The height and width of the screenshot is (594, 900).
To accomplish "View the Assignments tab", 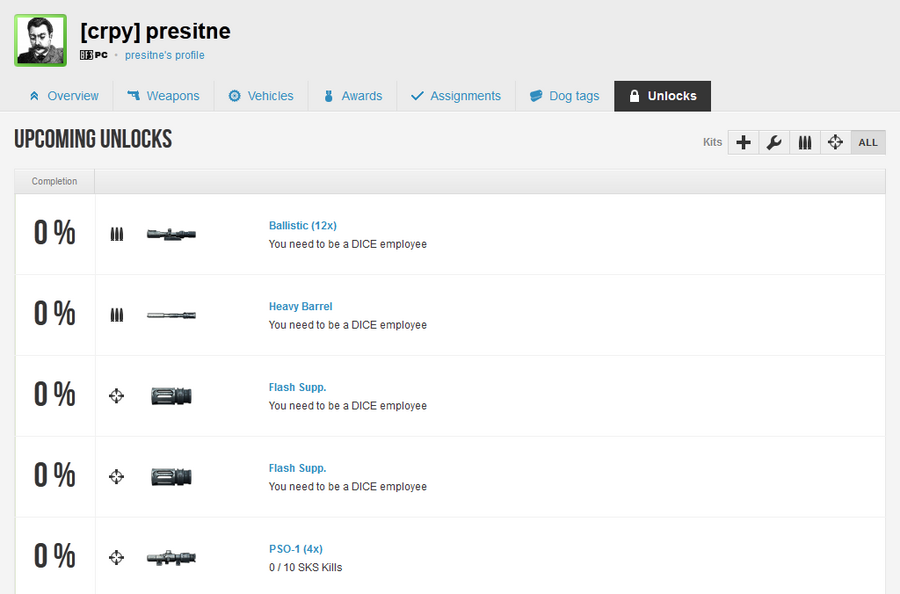I will (x=456, y=96).
